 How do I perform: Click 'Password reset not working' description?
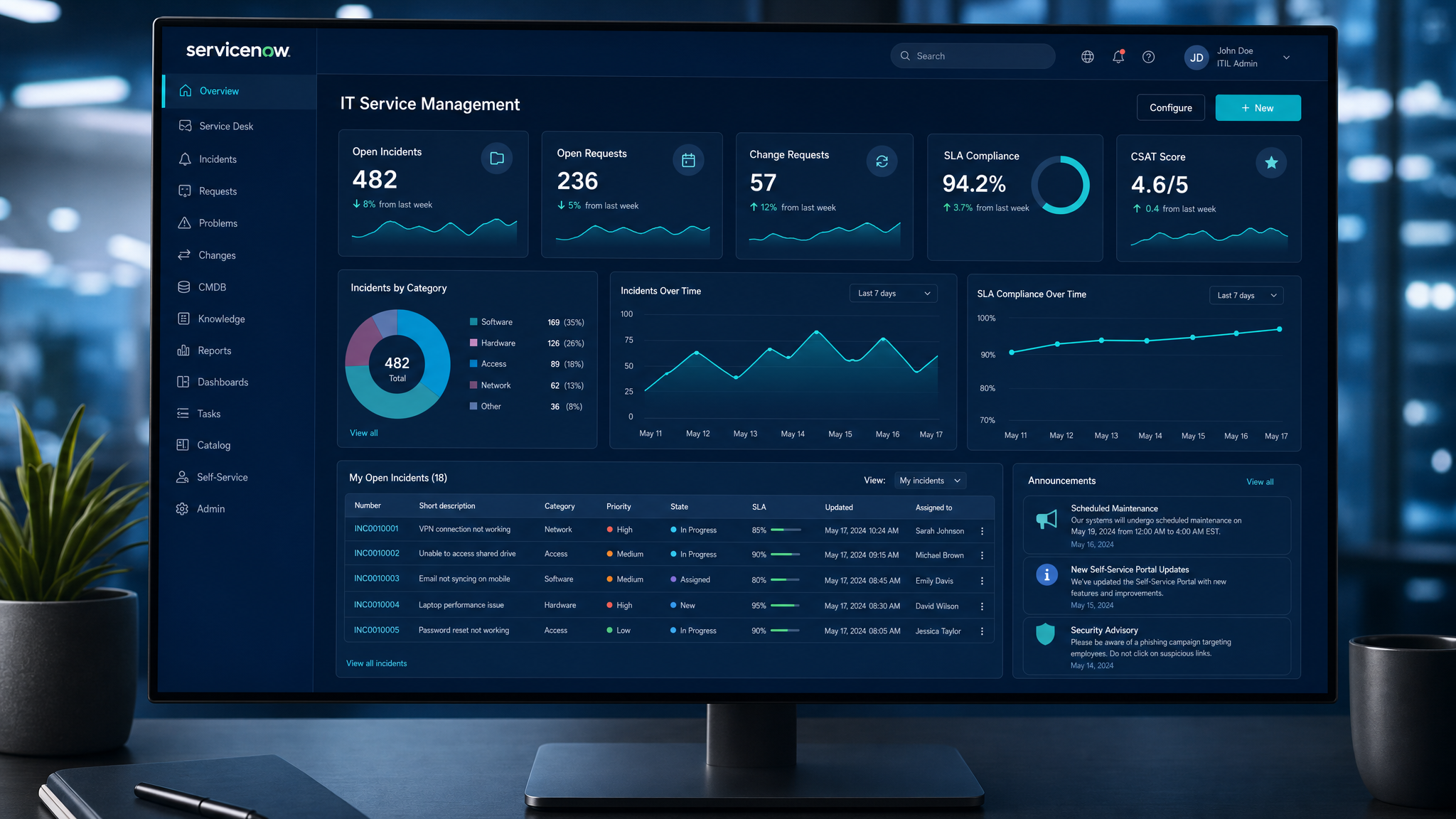(464, 630)
